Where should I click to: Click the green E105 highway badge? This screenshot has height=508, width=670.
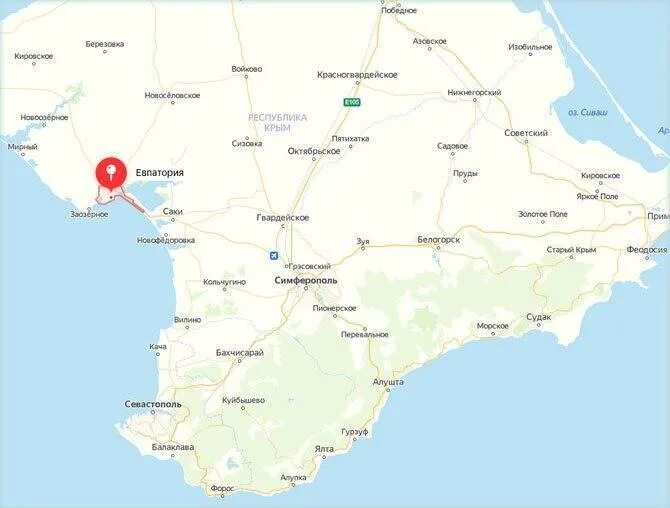tap(352, 102)
